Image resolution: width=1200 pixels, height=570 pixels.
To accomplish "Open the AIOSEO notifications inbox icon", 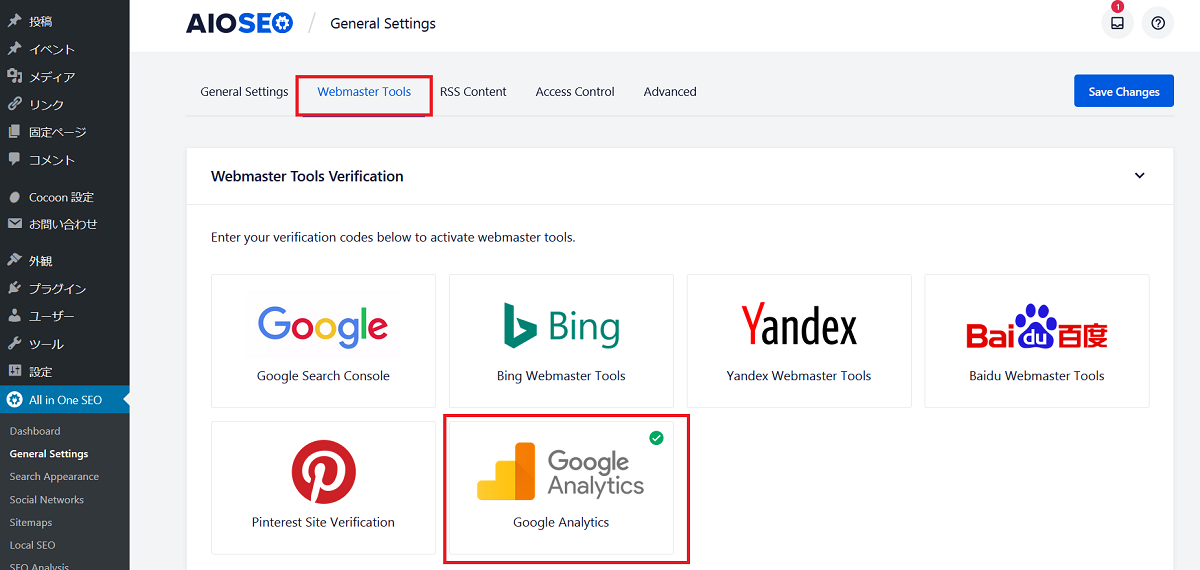I will (1117, 23).
